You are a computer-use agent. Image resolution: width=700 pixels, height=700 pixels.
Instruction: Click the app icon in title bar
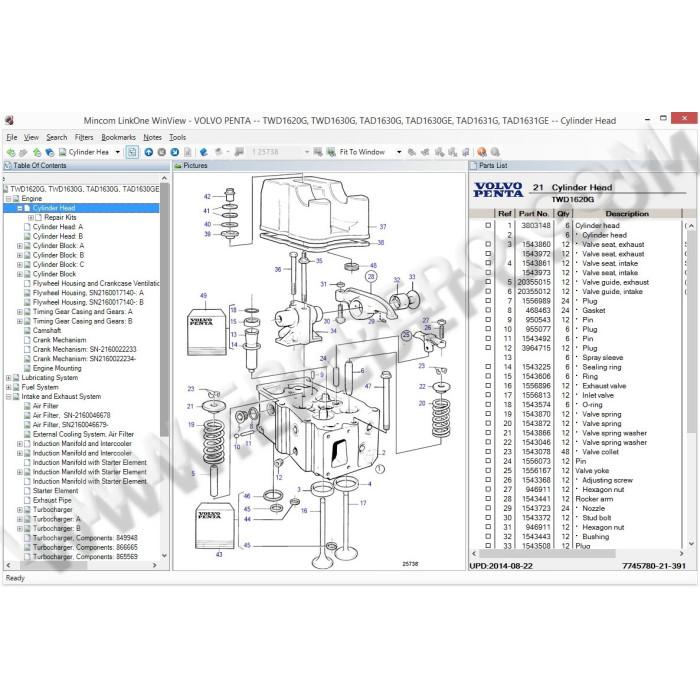9,121
